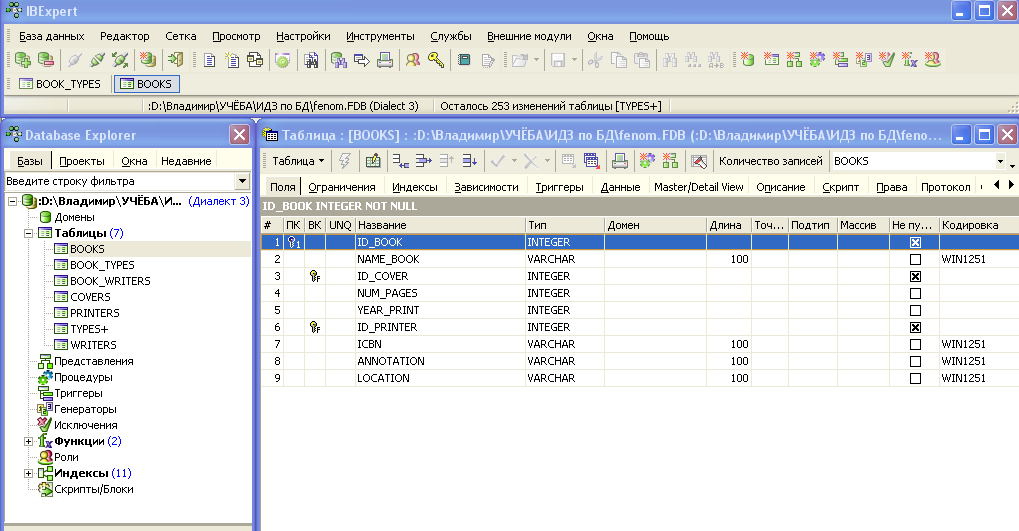Uncheck Not Null checkbox for ID_COVER row

(x=915, y=276)
